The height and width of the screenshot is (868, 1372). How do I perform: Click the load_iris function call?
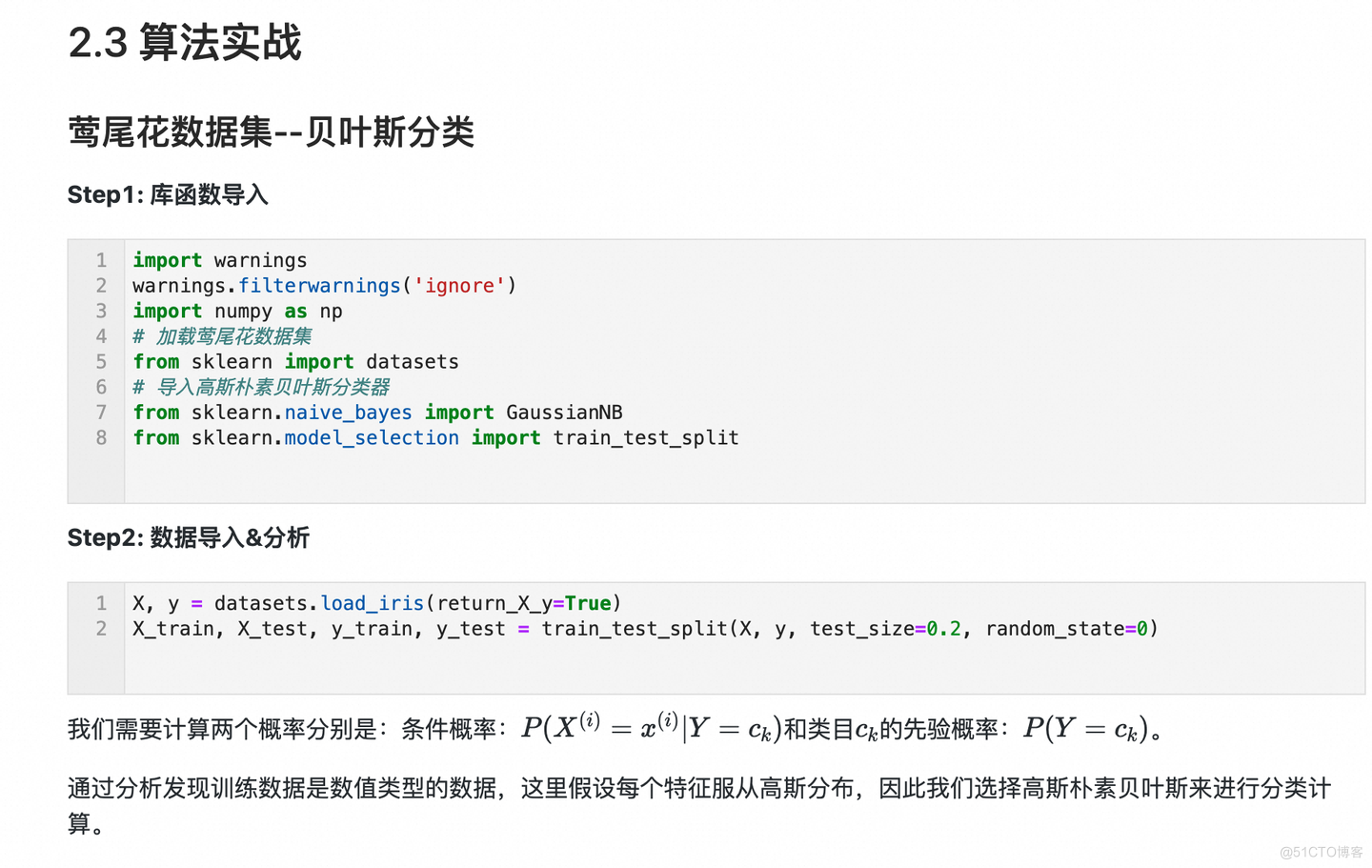pyautogui.click(x=373, y=603)
